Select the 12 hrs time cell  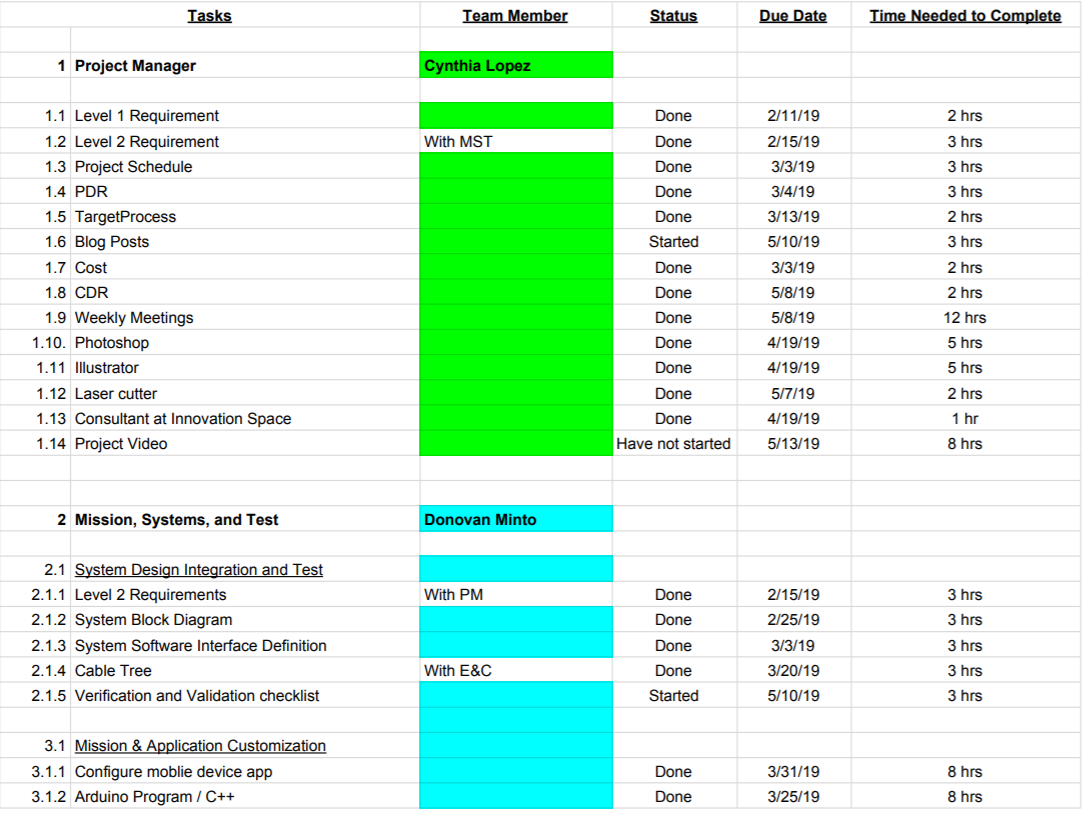tap(964, 318)
